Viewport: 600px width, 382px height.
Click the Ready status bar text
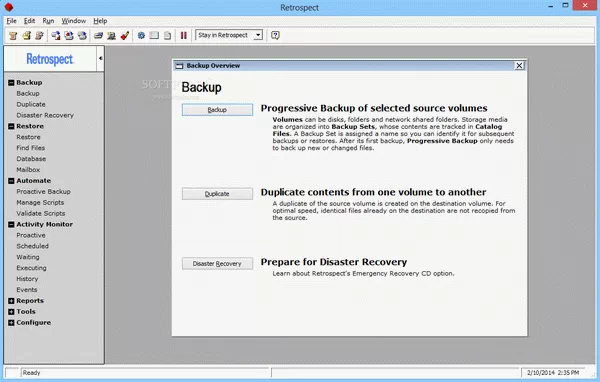[31, 373]
